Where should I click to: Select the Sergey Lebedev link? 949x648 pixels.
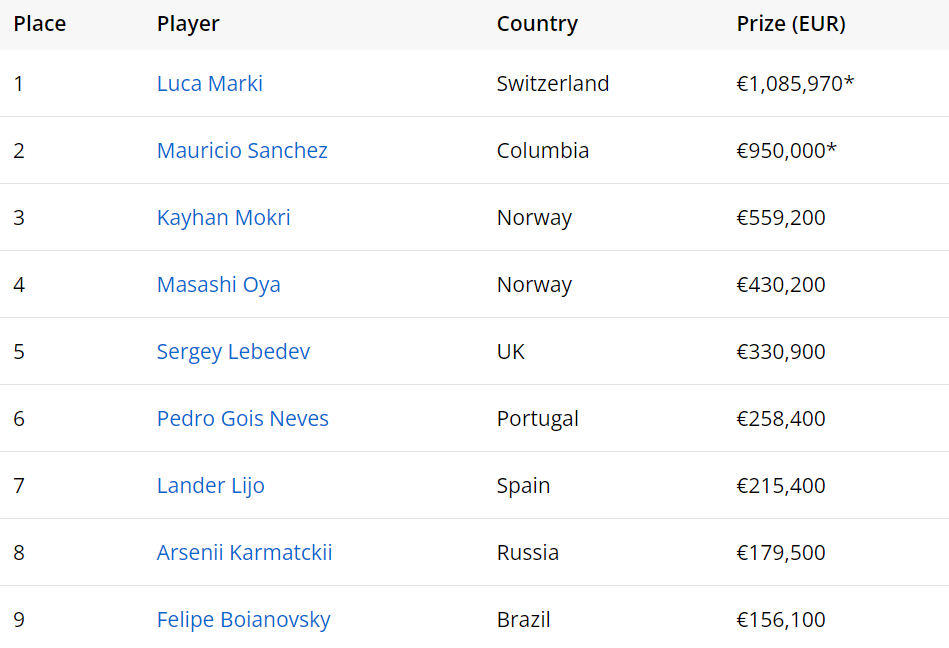tap(233, 352)
